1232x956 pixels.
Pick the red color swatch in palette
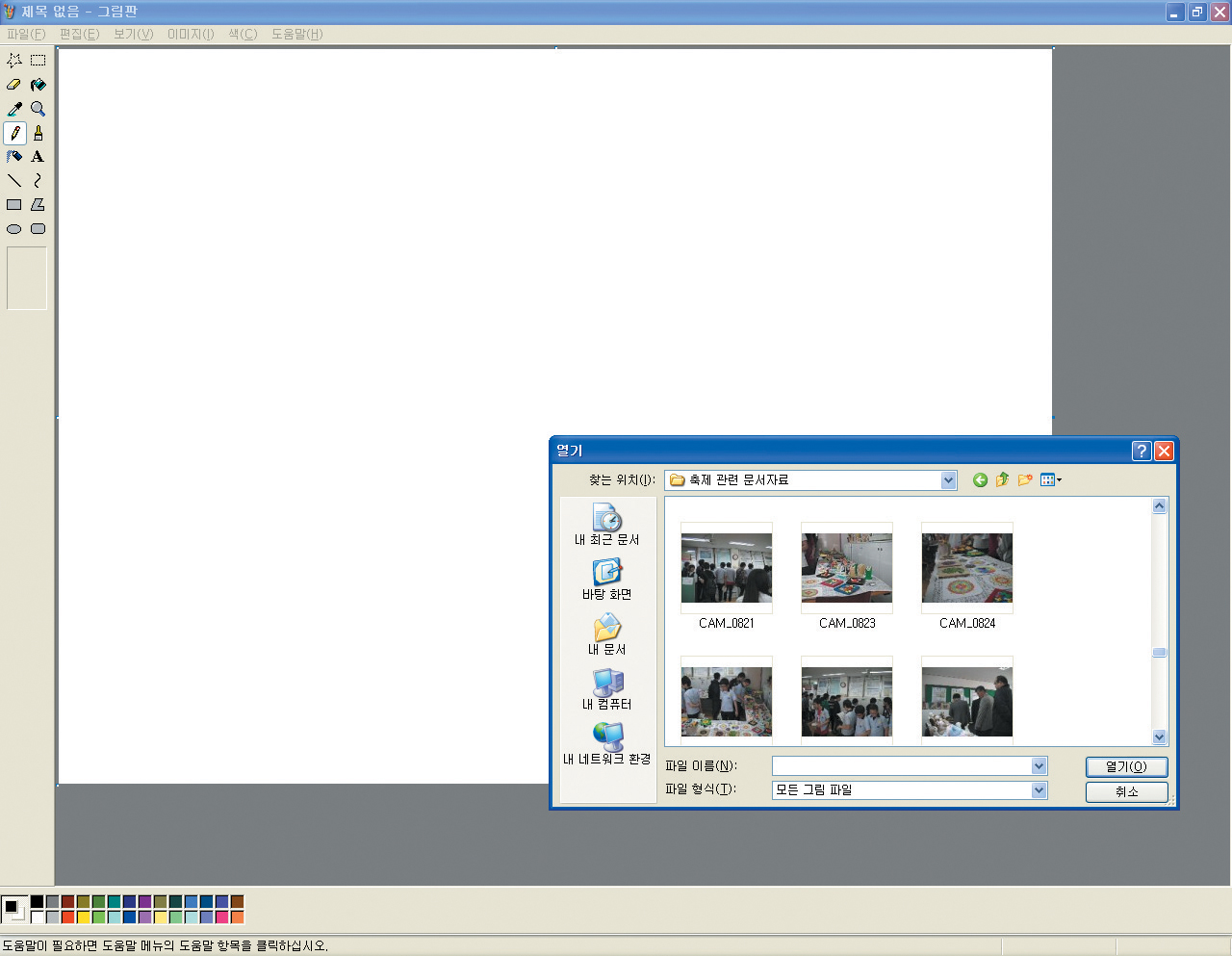tap(67, 917)
